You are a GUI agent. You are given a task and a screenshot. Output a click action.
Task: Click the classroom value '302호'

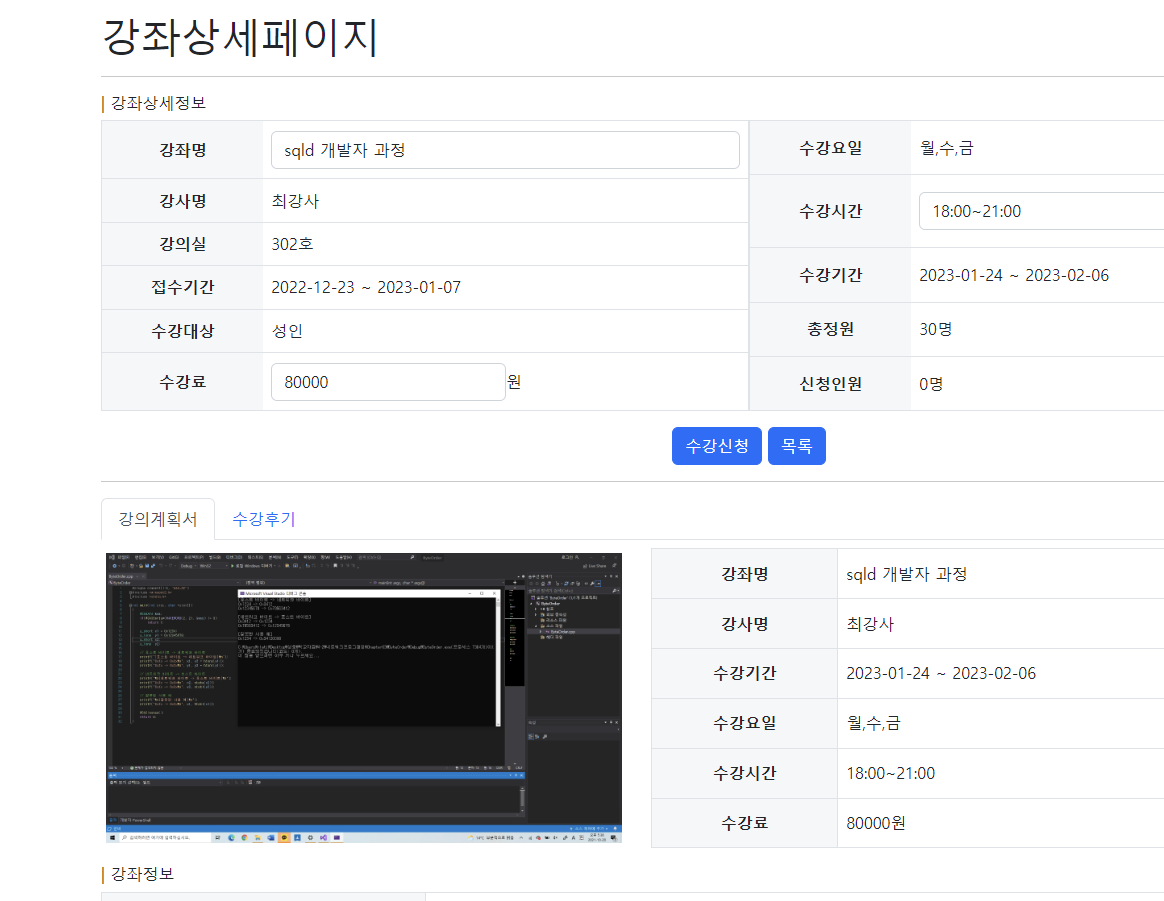[289, 243]
